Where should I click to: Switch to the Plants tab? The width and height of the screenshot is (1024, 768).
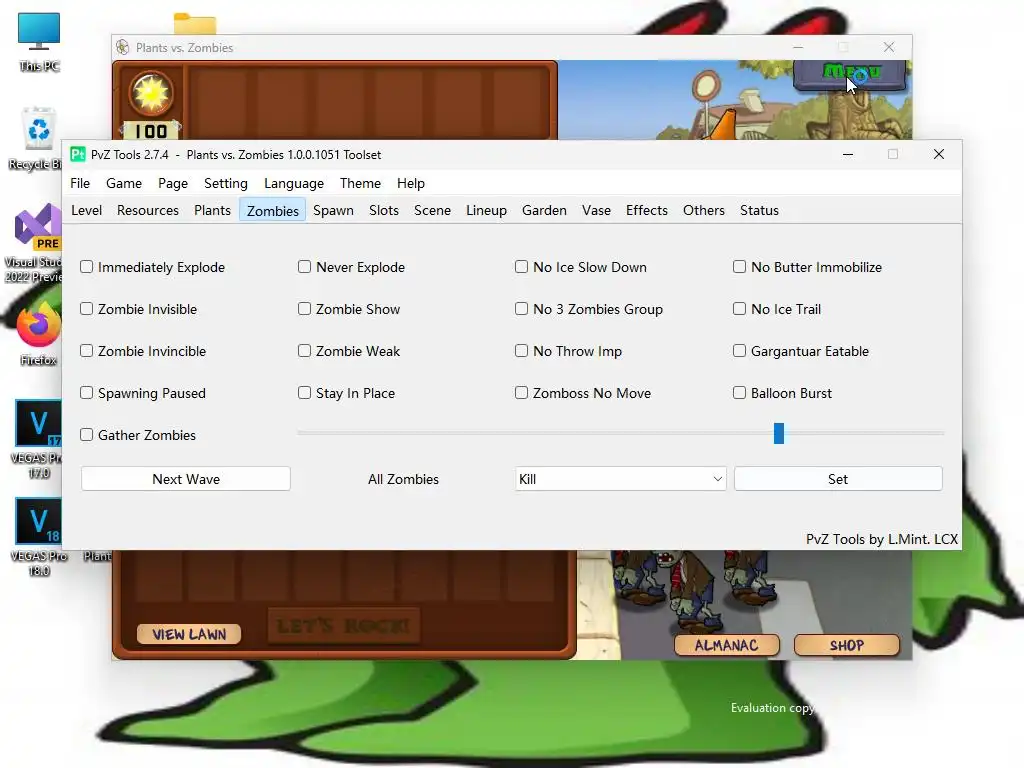point(212,210)
